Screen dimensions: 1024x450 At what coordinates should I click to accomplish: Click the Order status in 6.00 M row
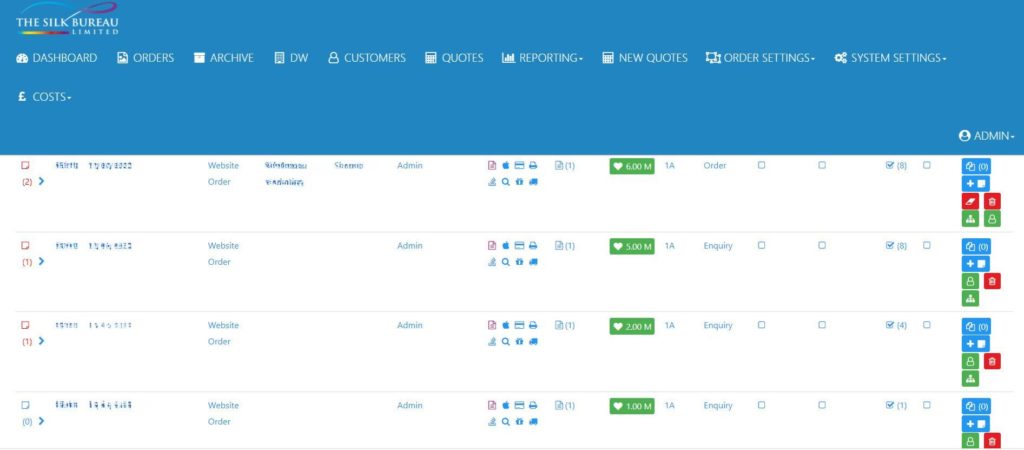coord(715,166)
